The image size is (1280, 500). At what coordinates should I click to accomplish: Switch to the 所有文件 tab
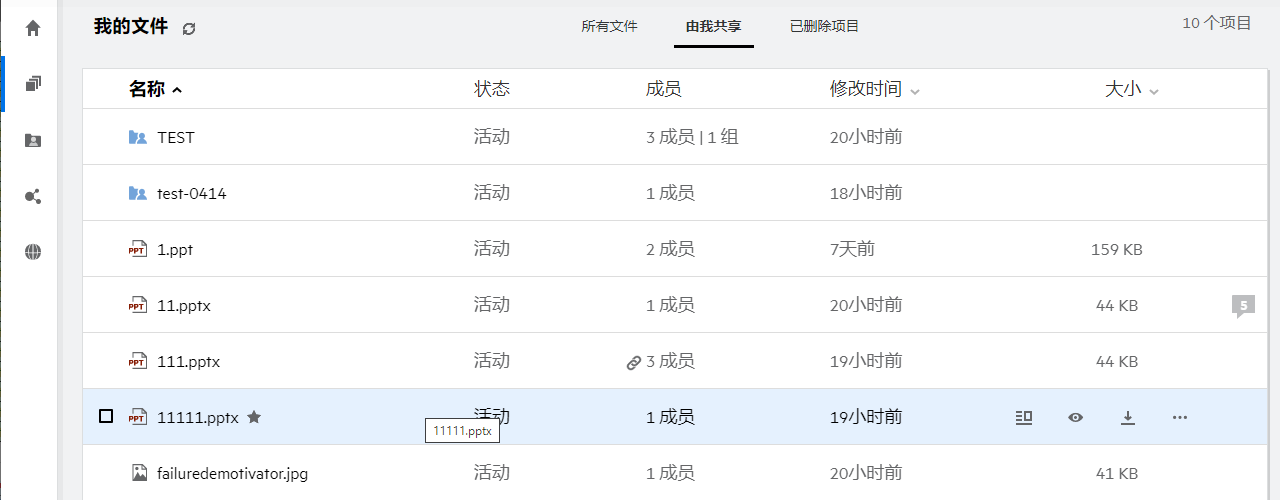click(x=609, y=26)
